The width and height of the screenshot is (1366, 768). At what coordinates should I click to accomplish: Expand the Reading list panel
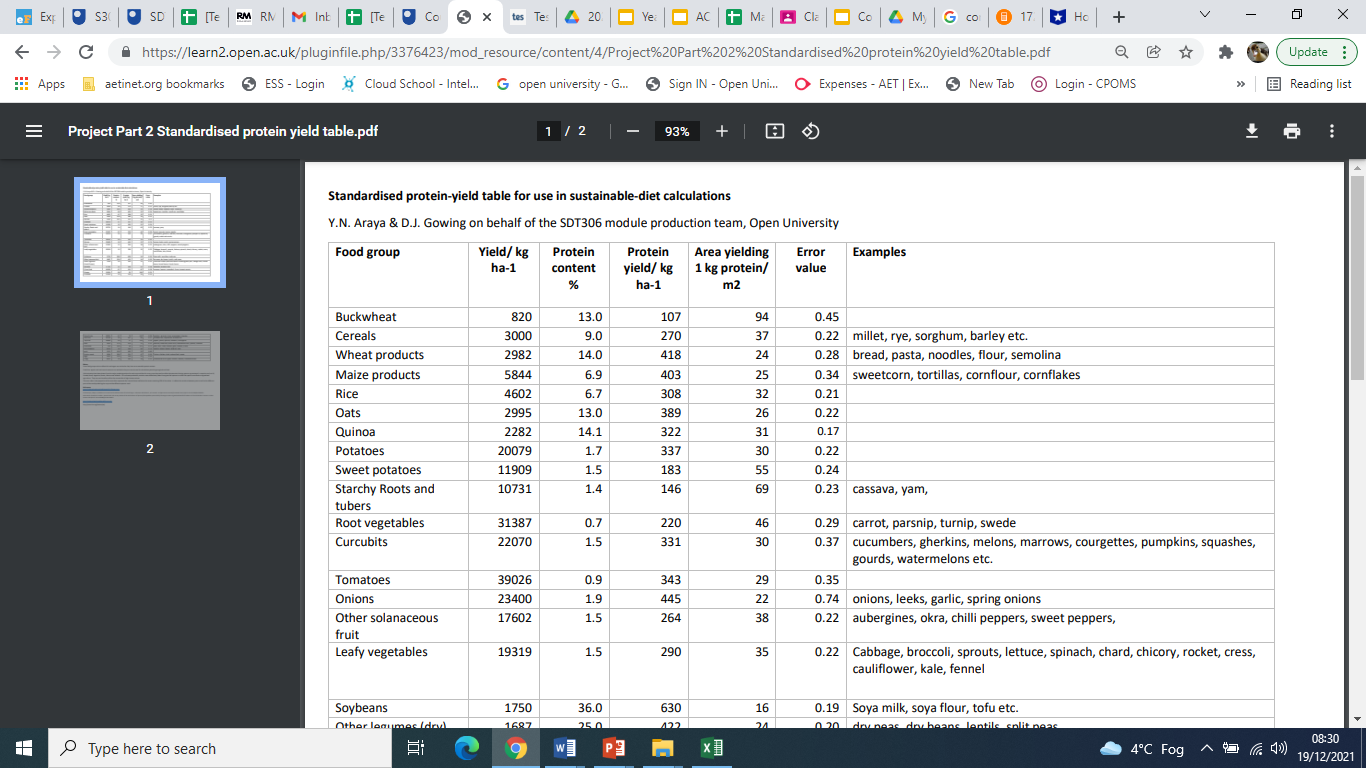pos(1309,83)
